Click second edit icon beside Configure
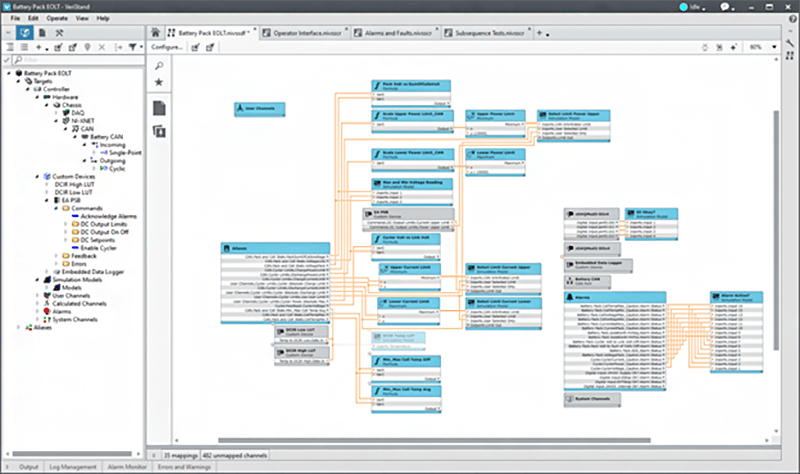 [210, 47]
